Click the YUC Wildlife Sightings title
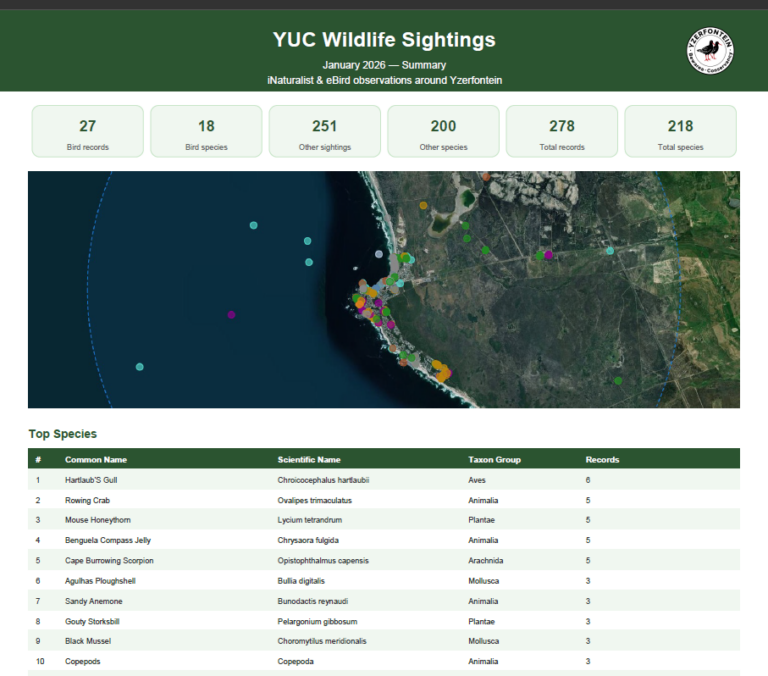Screen dimensions: 768x676 pyautogui.click(x=384, y=40)
